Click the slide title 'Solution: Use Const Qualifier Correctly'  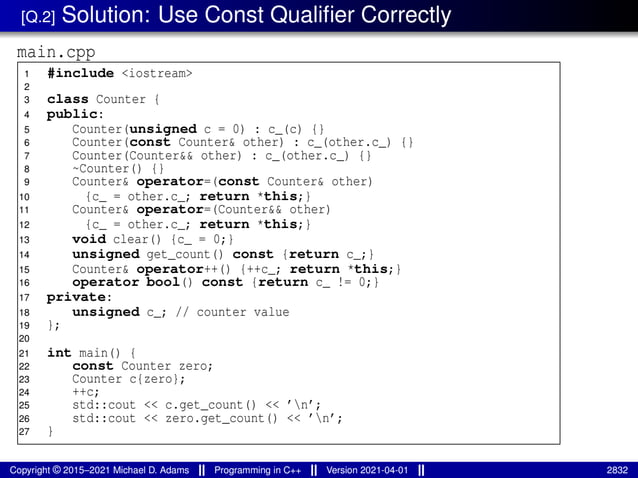click(x=256, y=15)
